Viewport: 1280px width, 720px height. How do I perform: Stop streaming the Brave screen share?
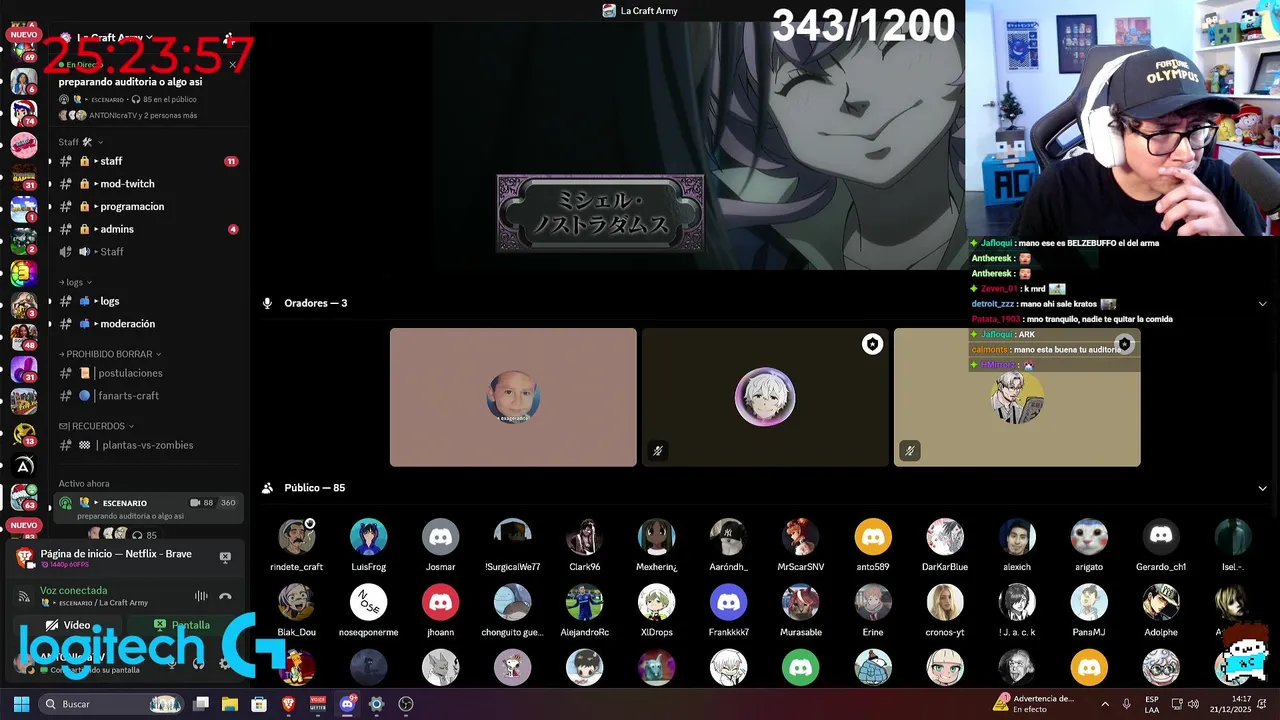pos(225,557)
